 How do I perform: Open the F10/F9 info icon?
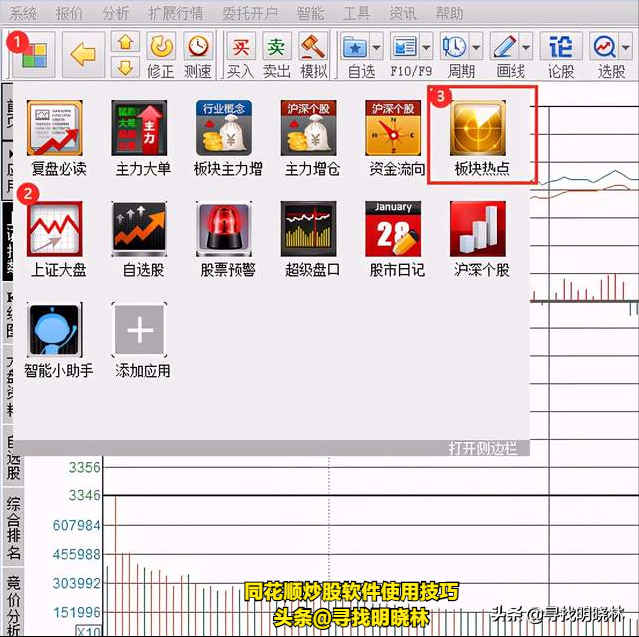pyautogui.click(x=405, y=46)
